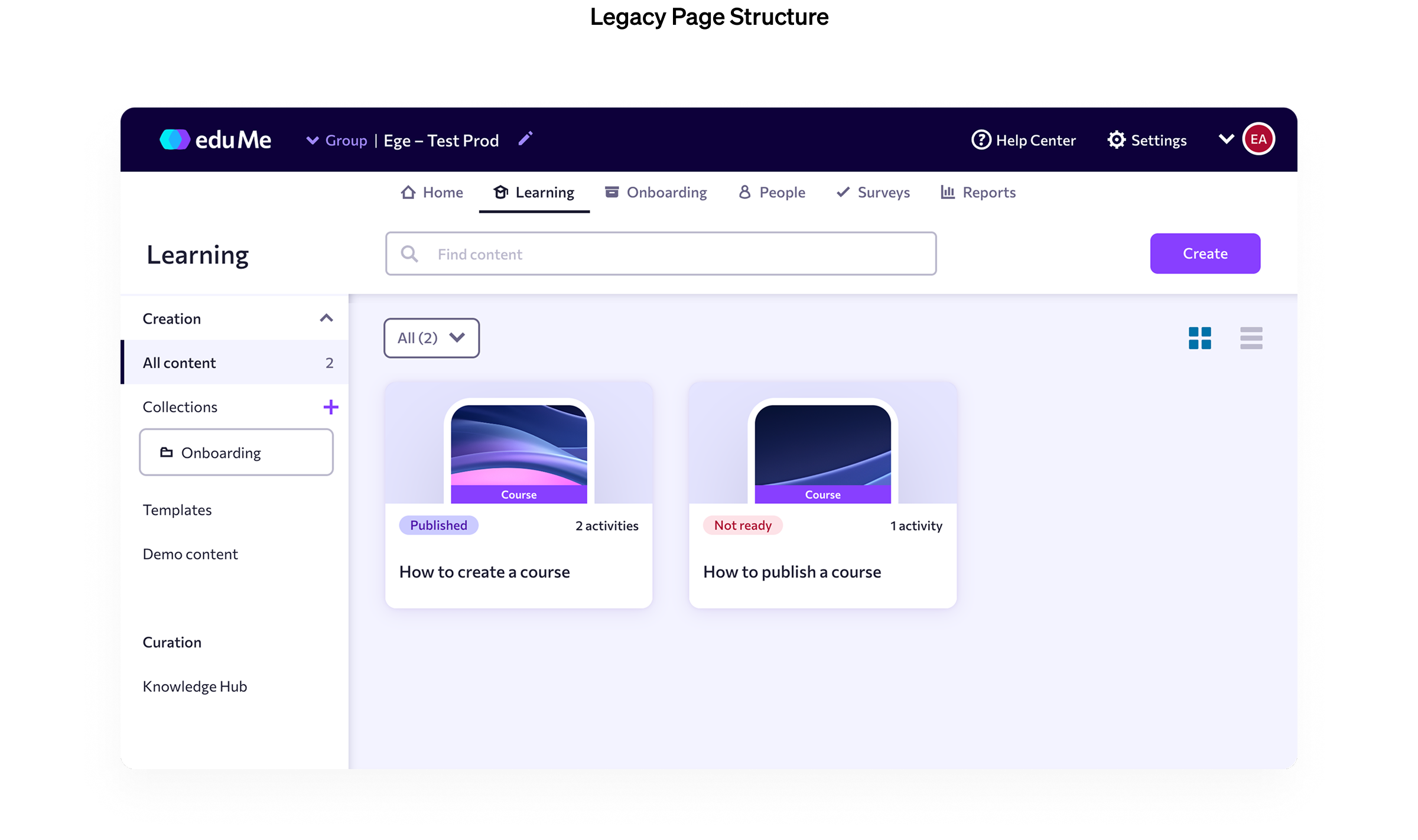Click the pencil edit icon beside group name
The image size is (1418, 840).
[525, 139]
